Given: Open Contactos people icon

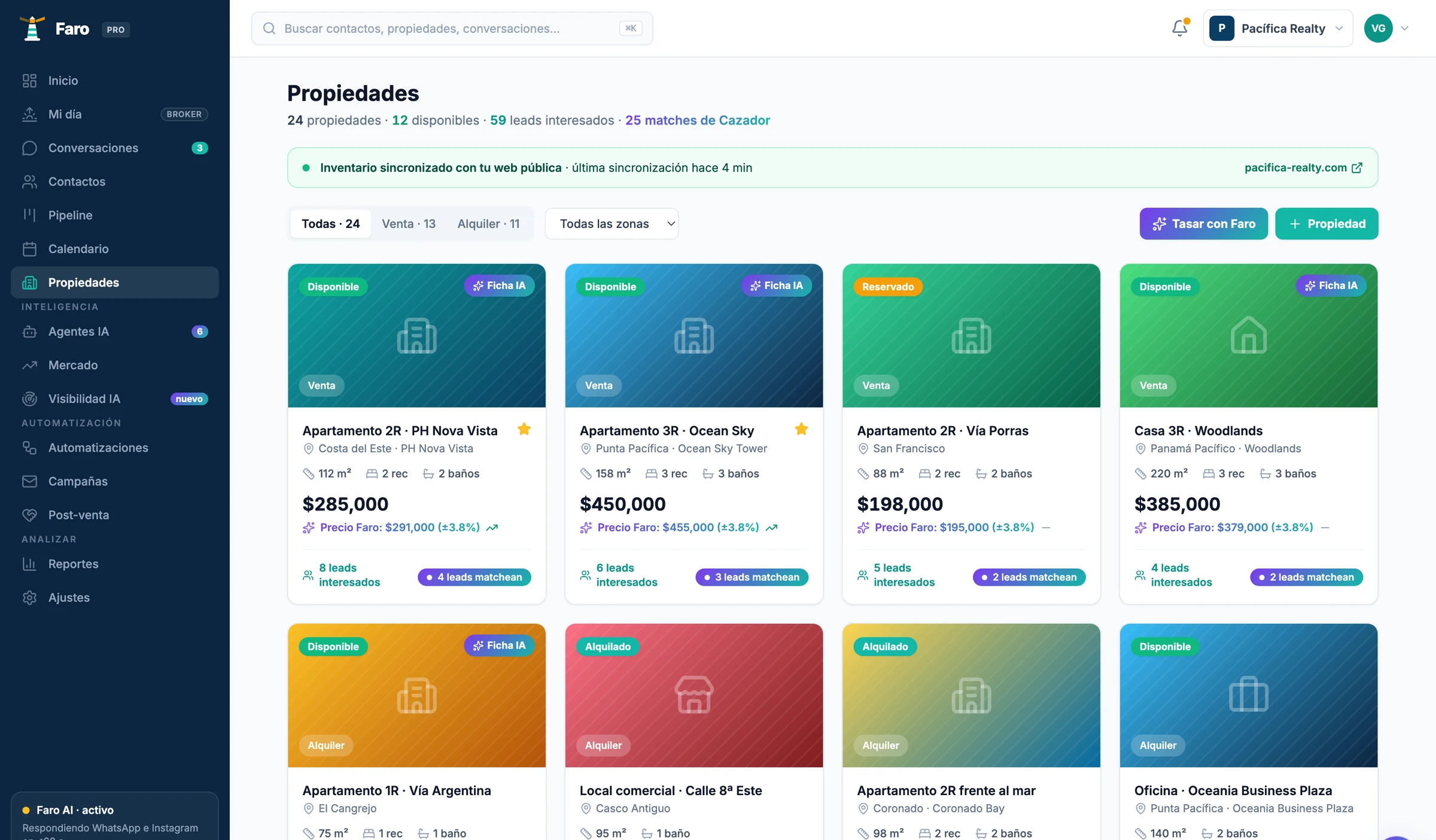Looking at the screenshot, I should tap(29, 181).
